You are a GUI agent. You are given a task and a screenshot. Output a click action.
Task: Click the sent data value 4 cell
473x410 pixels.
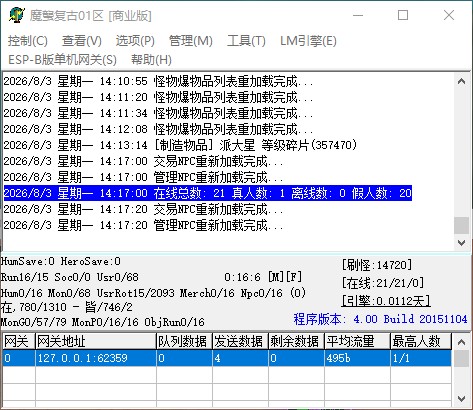[x=240, y=358]
